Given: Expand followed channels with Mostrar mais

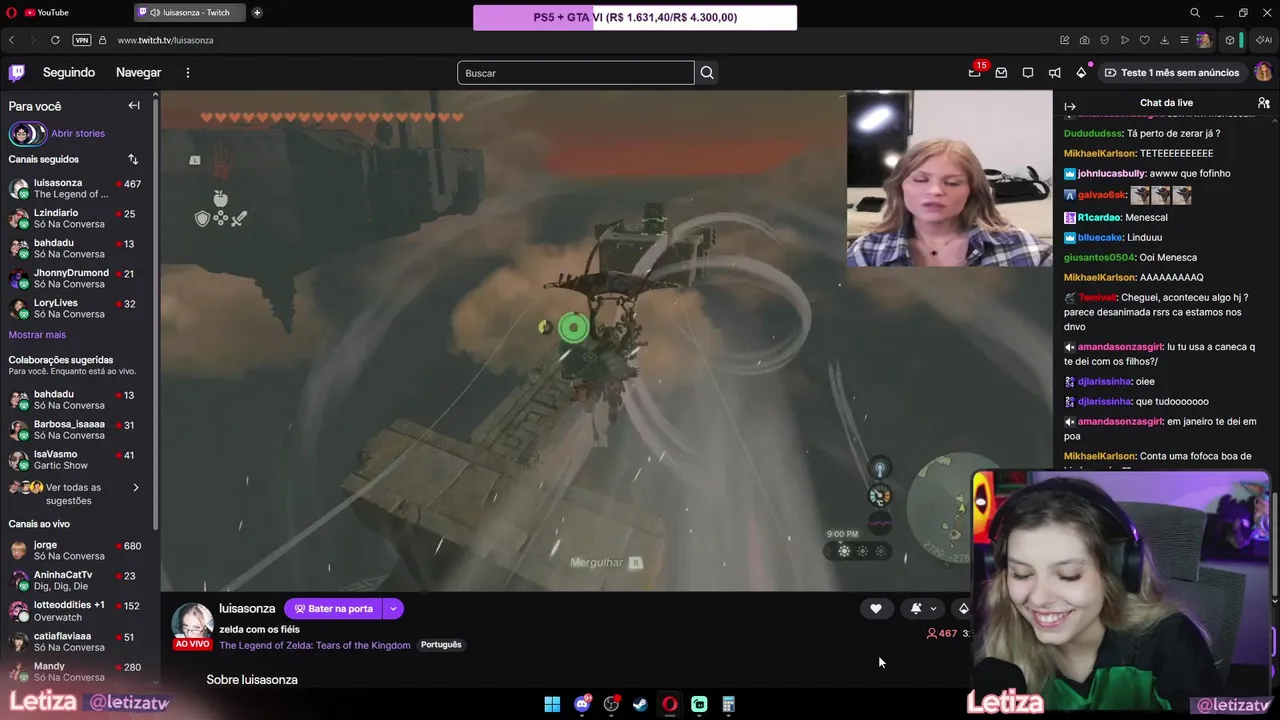Looking at the screenshot, I should [x=37, y=335].
